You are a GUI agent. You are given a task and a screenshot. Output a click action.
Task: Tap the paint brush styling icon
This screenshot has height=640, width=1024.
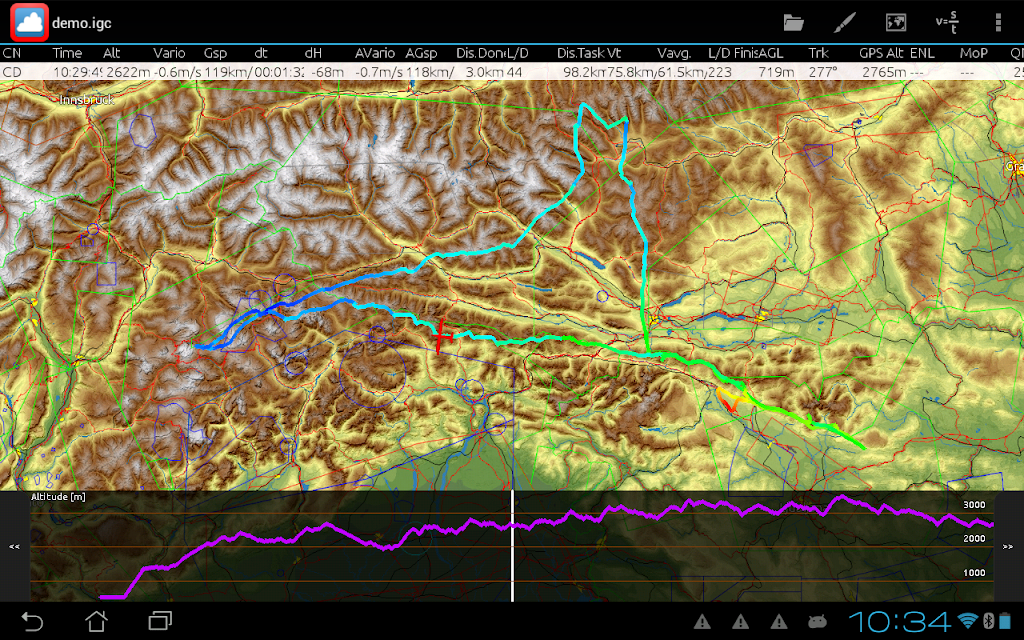click(x=845, y=23)
